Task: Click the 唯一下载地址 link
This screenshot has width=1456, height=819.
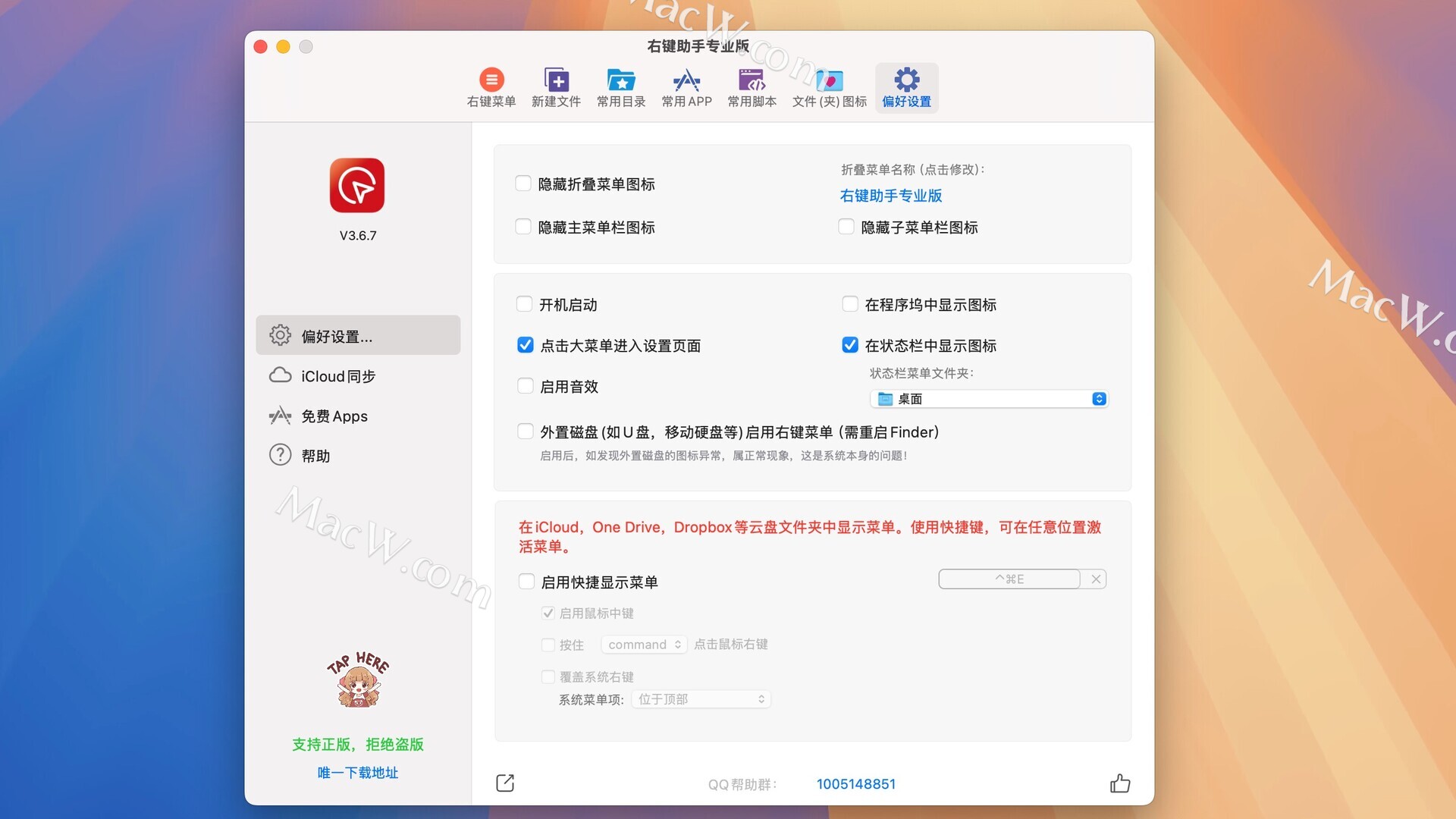Action: click(x=357, y=773)
